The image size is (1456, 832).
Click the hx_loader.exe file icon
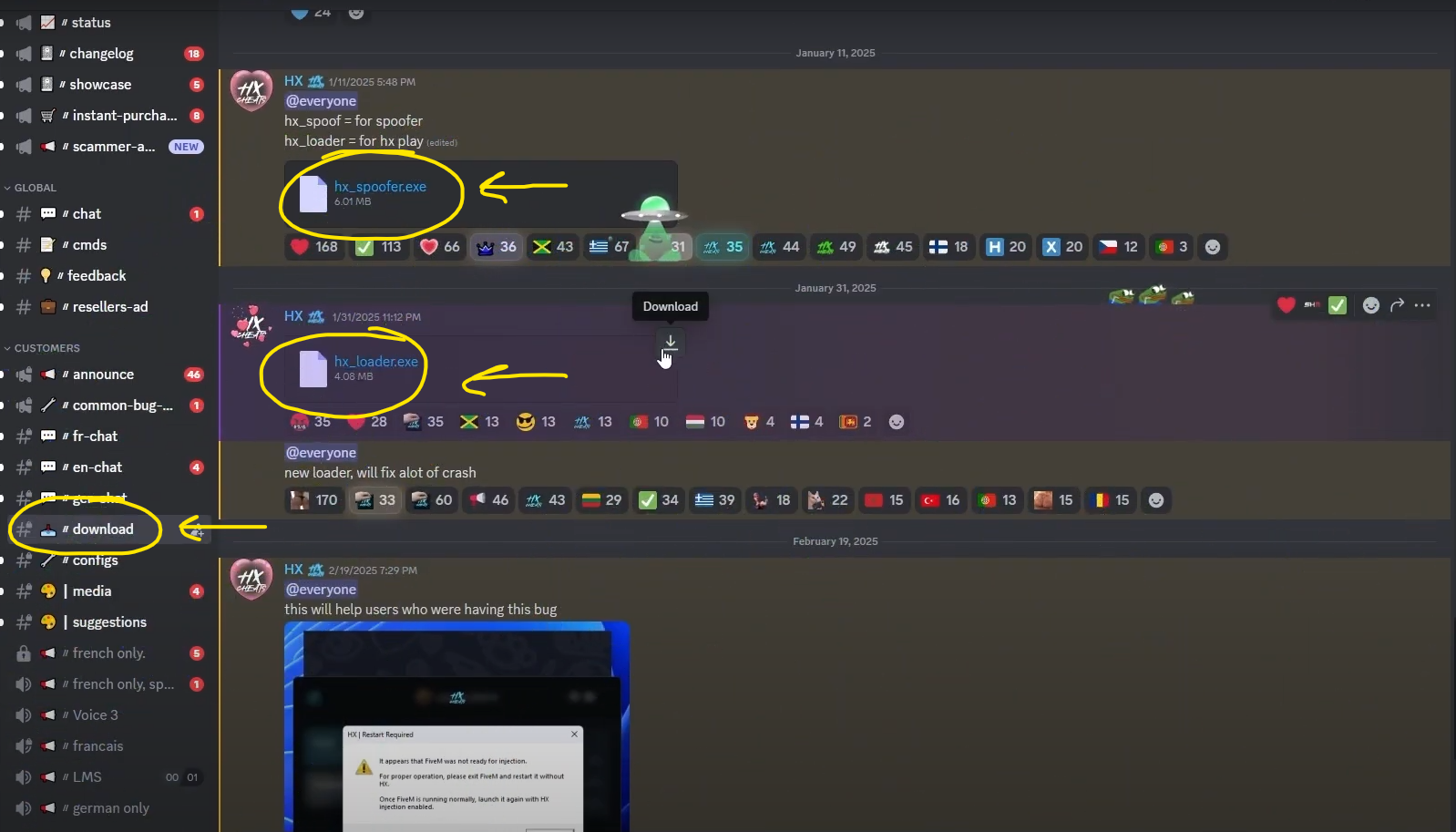(313, 369)
